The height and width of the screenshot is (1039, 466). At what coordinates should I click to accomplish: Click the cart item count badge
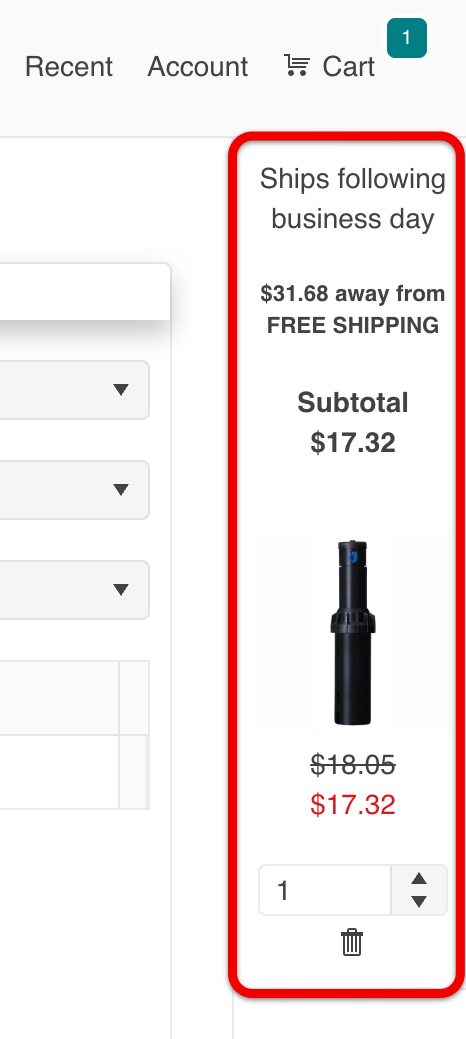coord(407,38)
